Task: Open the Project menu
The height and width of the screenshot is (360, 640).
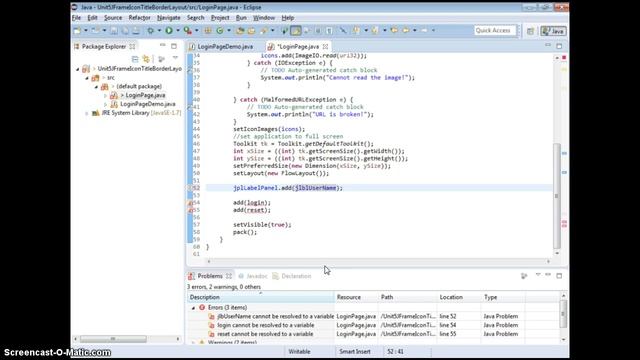Action: [220, 18]
